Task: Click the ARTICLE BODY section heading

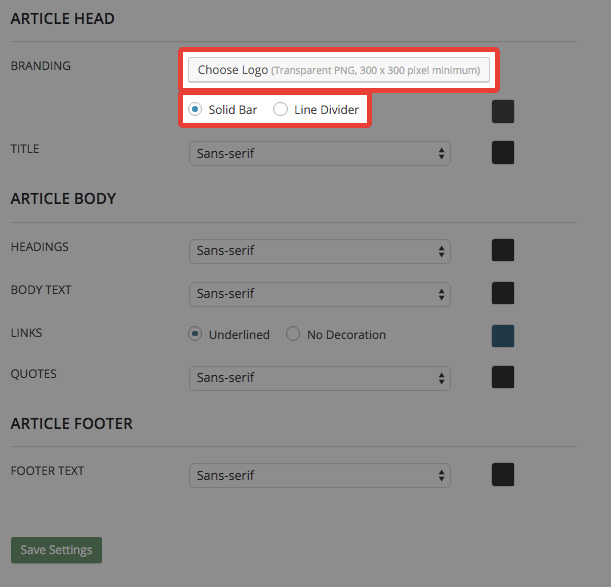Action: pyautogui.click(x=64, y=198)
